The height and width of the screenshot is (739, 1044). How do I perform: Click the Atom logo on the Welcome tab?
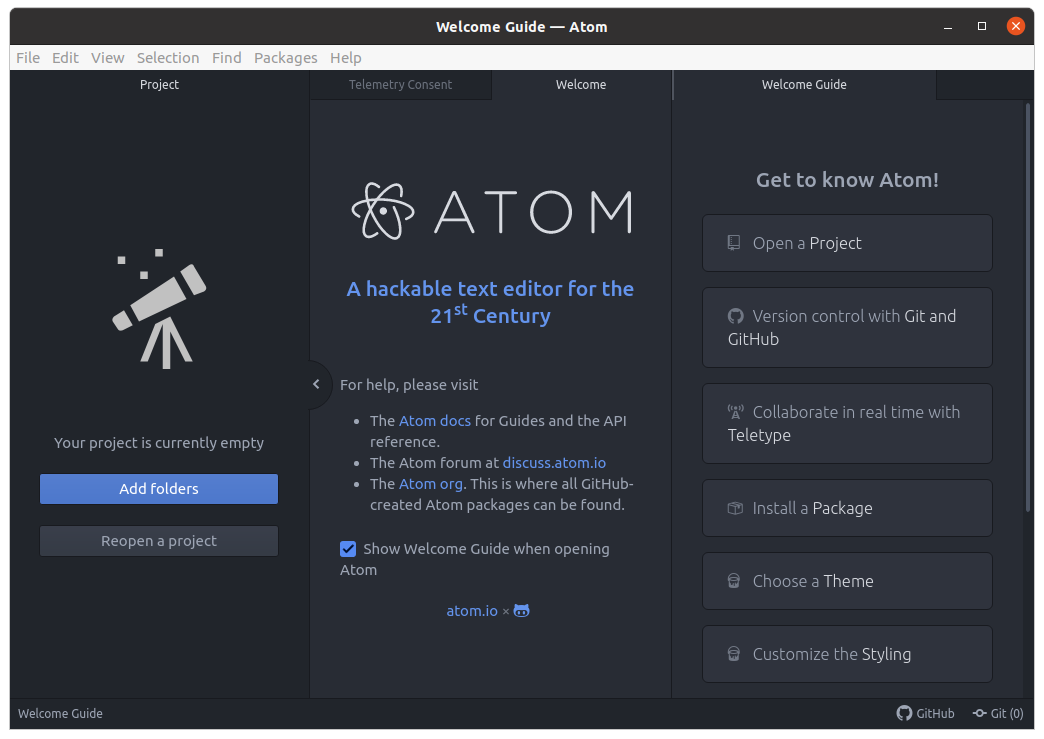pos(492,211)
